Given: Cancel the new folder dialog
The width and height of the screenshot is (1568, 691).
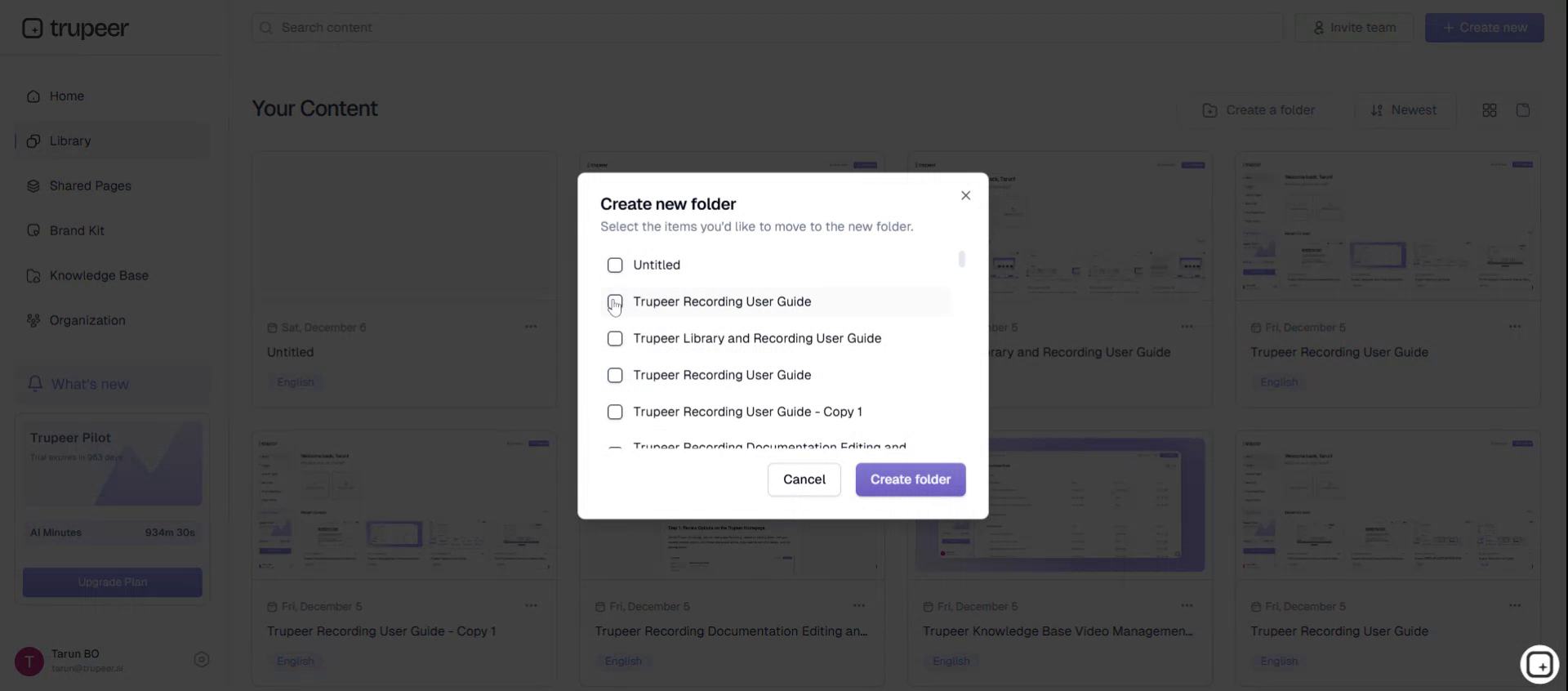Looking at the screenshot, I should click(x=804, y=479).
